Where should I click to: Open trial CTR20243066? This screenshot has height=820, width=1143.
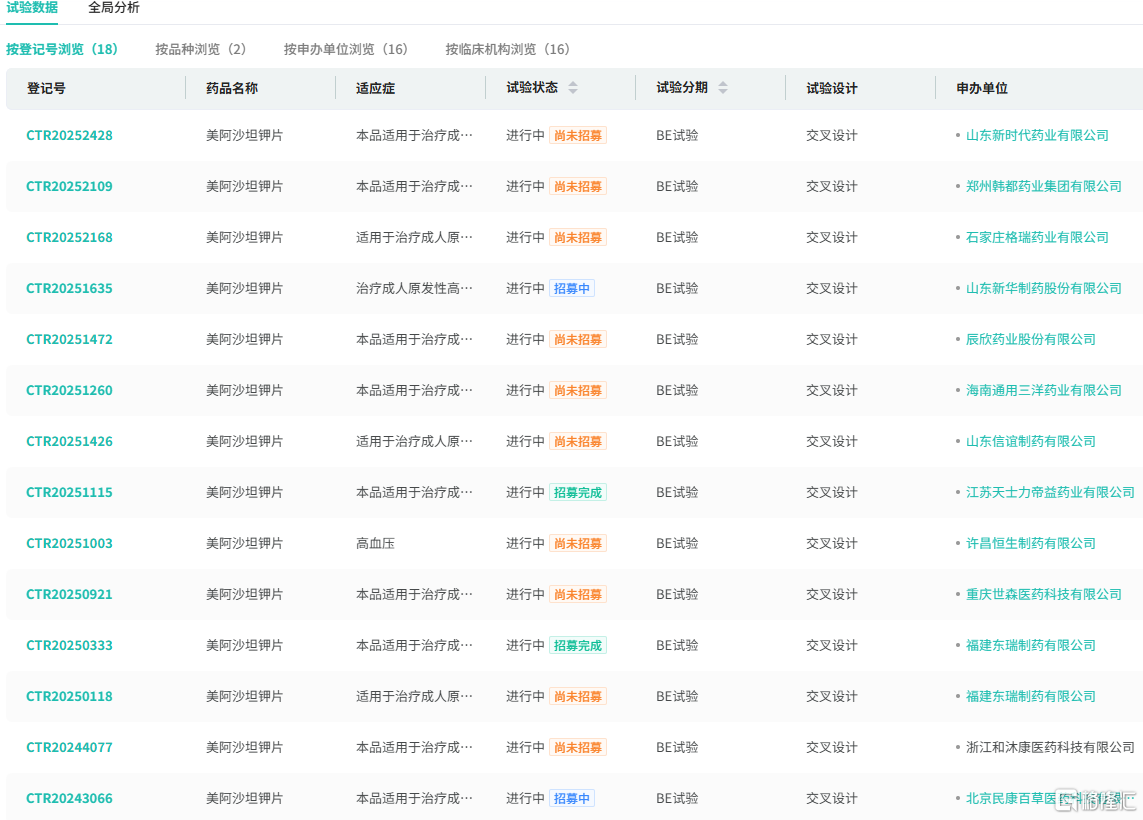point(69,799)
